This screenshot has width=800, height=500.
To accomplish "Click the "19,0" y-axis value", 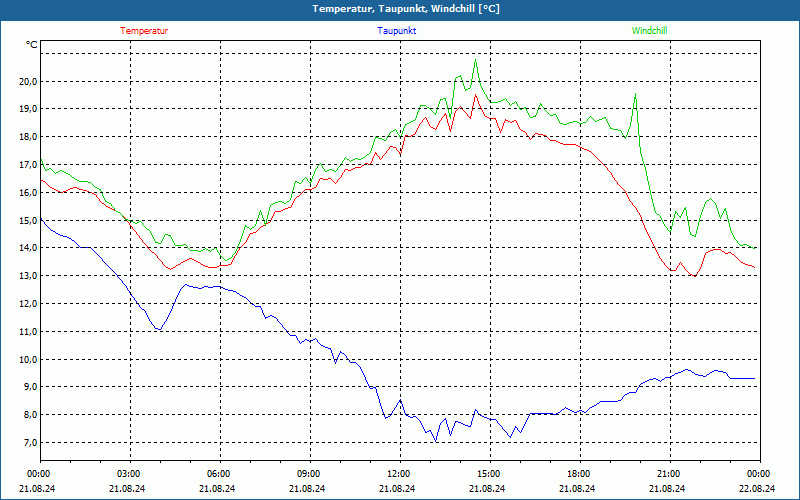I will (x=28, y=109).
